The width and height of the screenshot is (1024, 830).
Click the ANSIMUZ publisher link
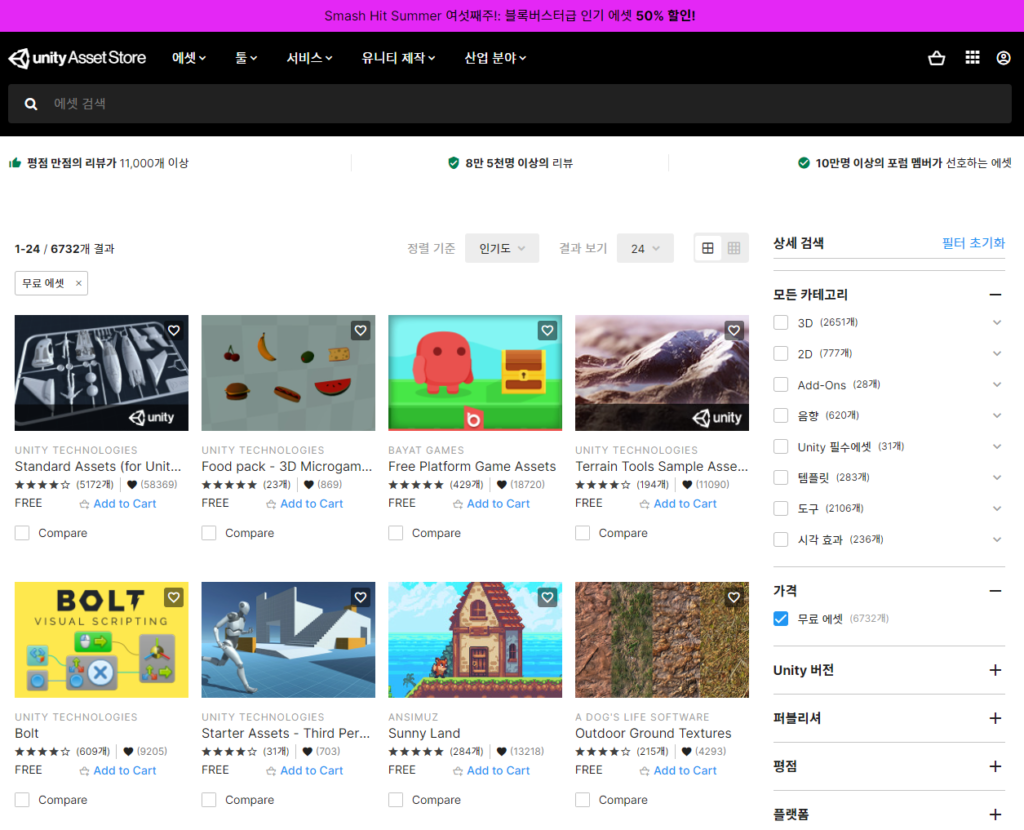[413, 717]
